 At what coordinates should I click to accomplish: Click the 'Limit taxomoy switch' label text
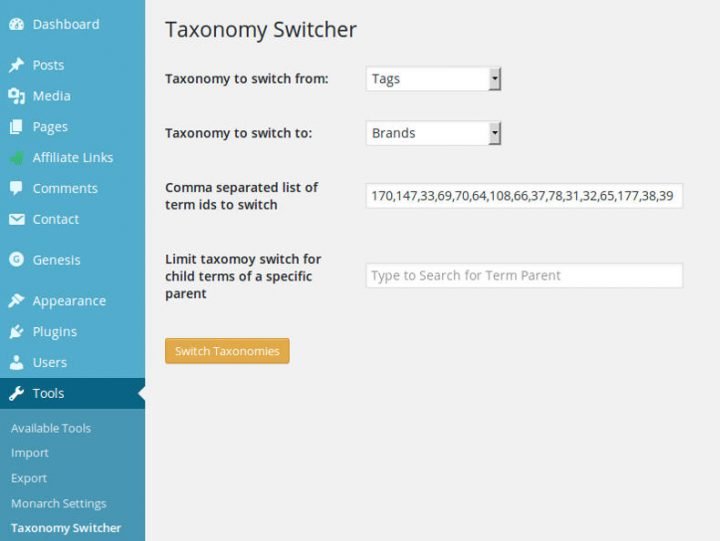click(243, 276)
